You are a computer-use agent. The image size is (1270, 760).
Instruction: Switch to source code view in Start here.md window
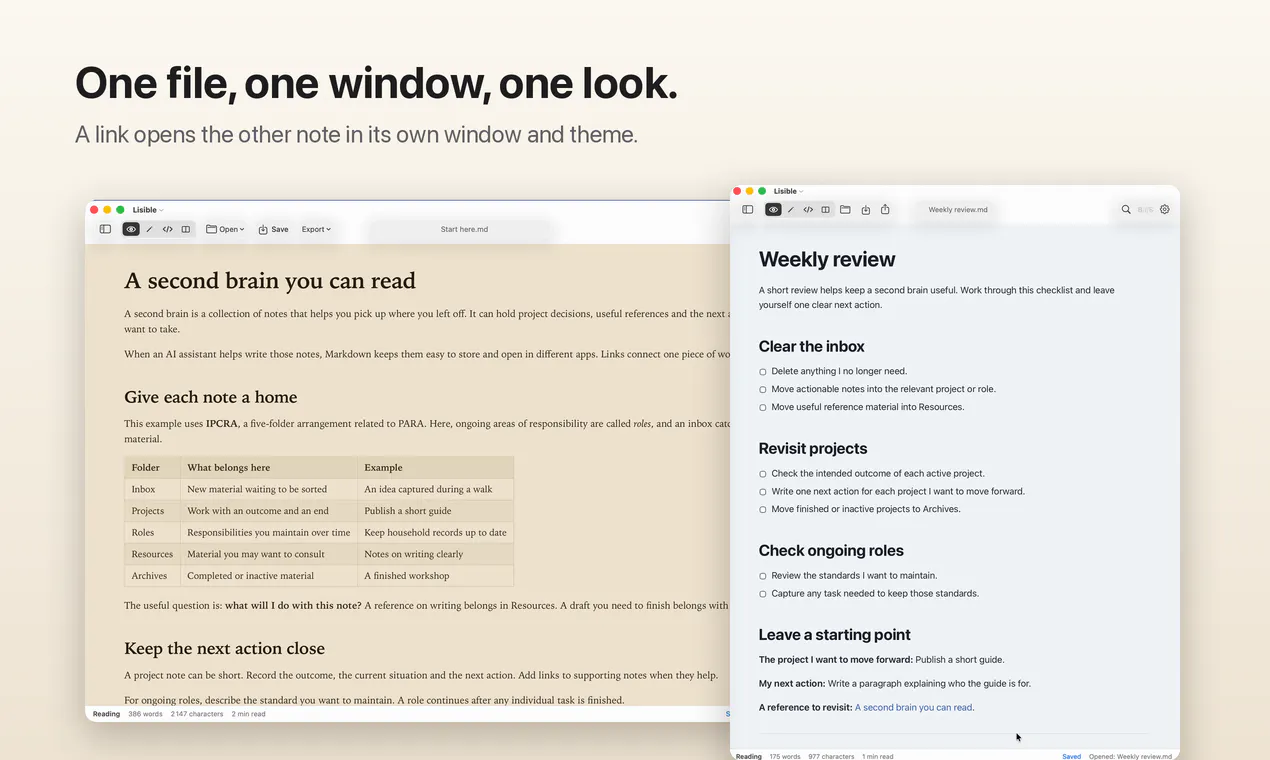point(167,229)
